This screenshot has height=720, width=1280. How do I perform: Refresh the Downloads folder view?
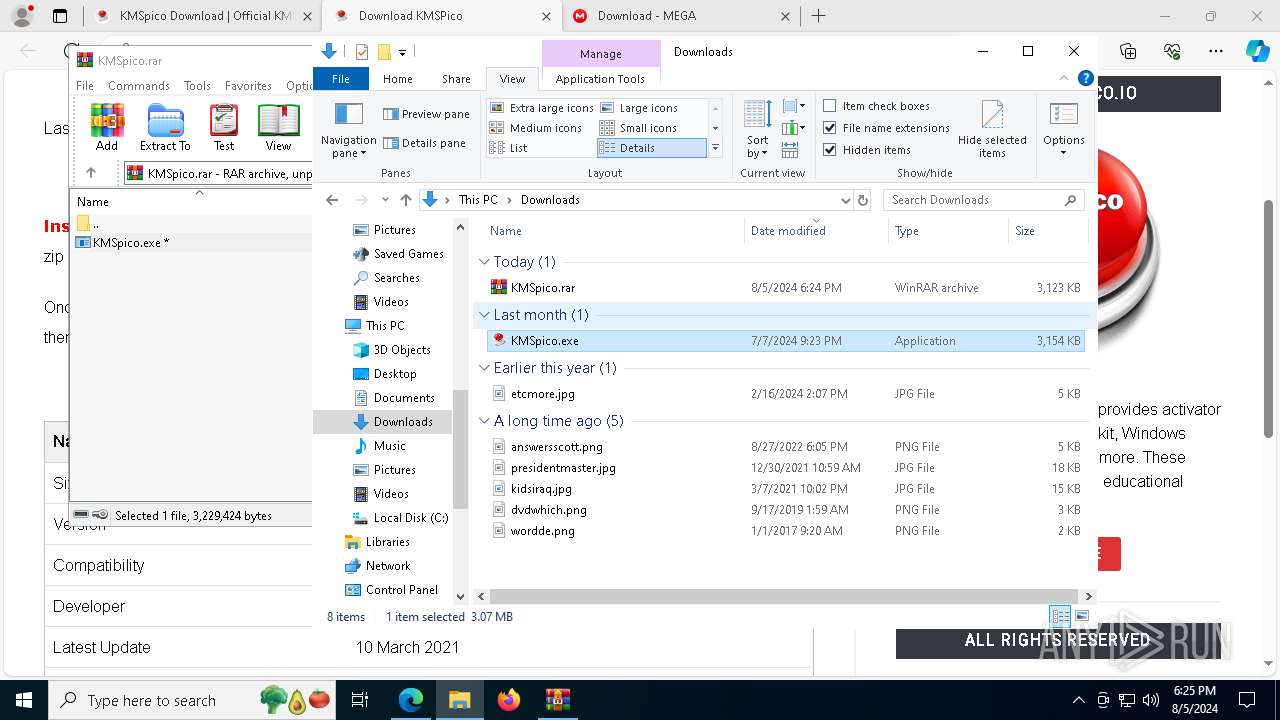[863, 200]
